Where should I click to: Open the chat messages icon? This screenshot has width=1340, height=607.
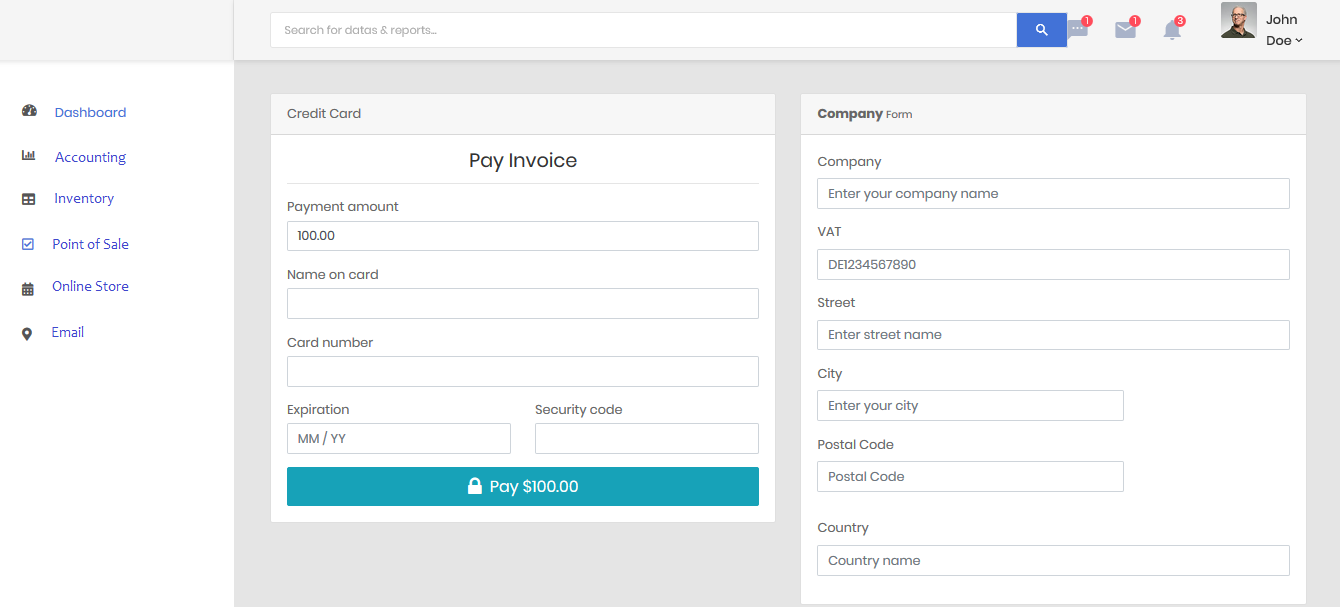click(1078, 29)
